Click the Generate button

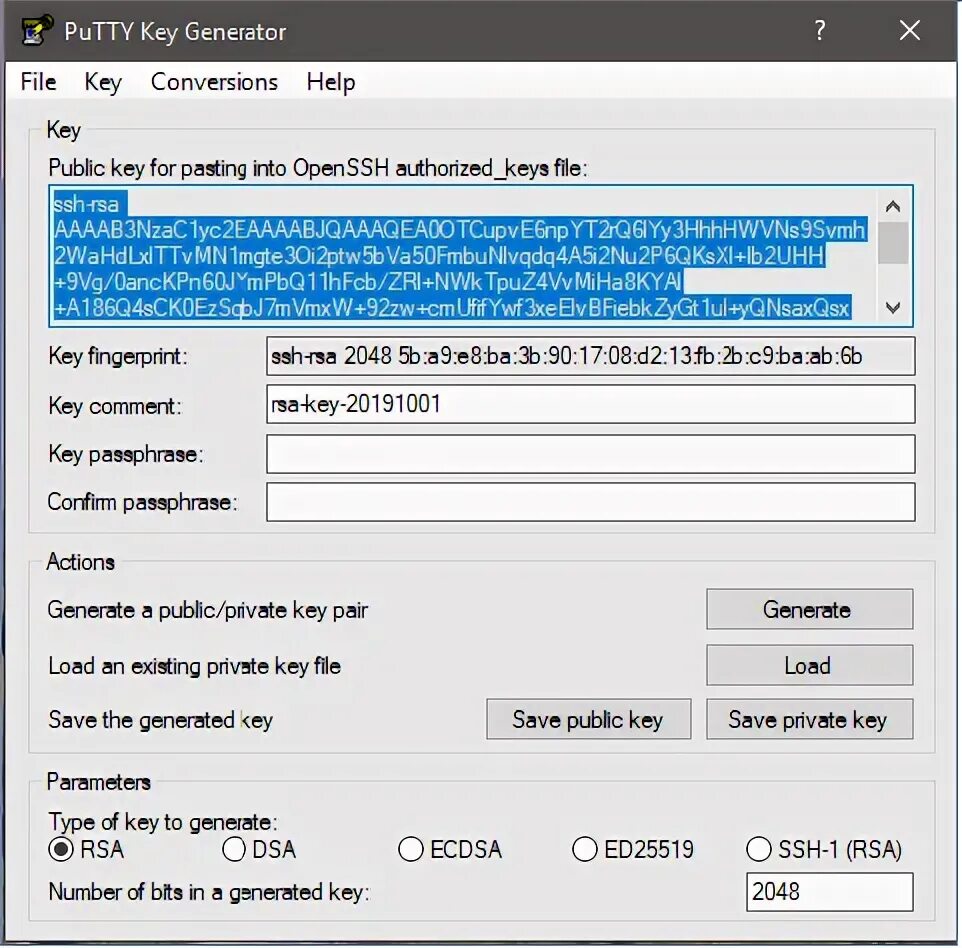[809, 609]
